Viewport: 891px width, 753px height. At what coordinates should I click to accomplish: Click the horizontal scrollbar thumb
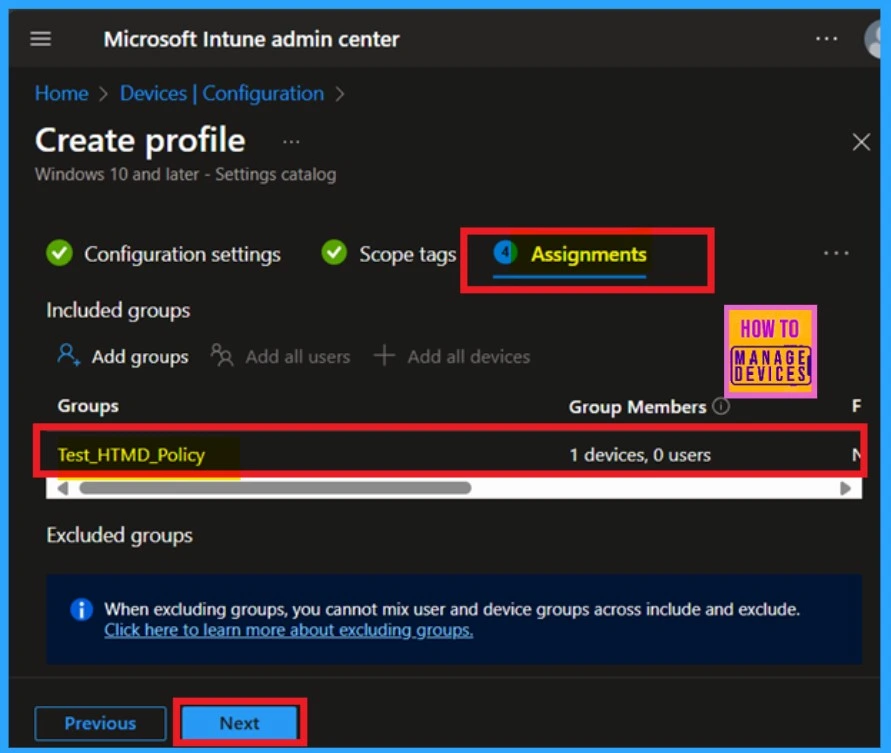coord(275,488)
